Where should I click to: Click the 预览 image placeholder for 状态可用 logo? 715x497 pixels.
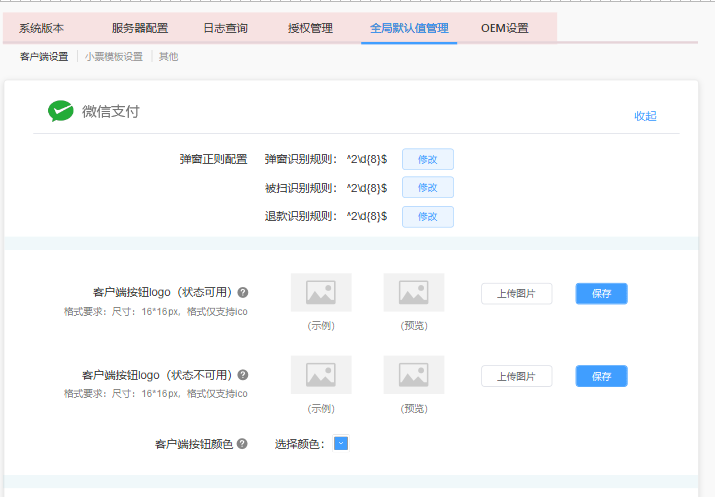tap(413, 292)
